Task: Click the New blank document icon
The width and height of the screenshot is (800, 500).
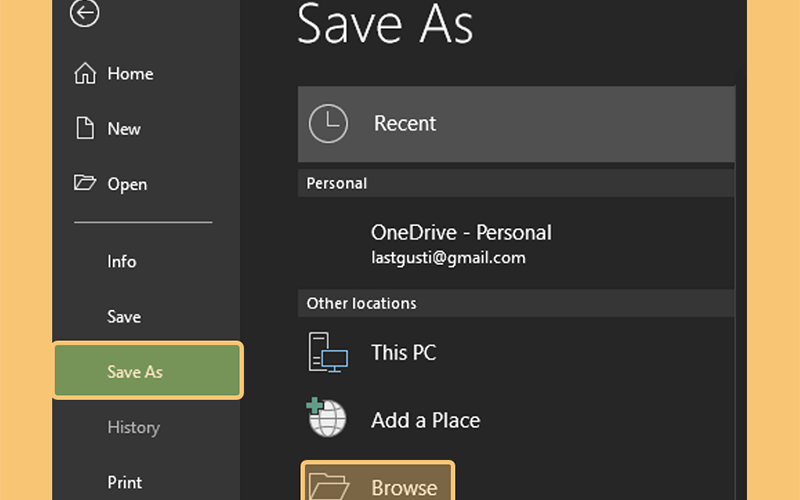Action: pos(85,128)
